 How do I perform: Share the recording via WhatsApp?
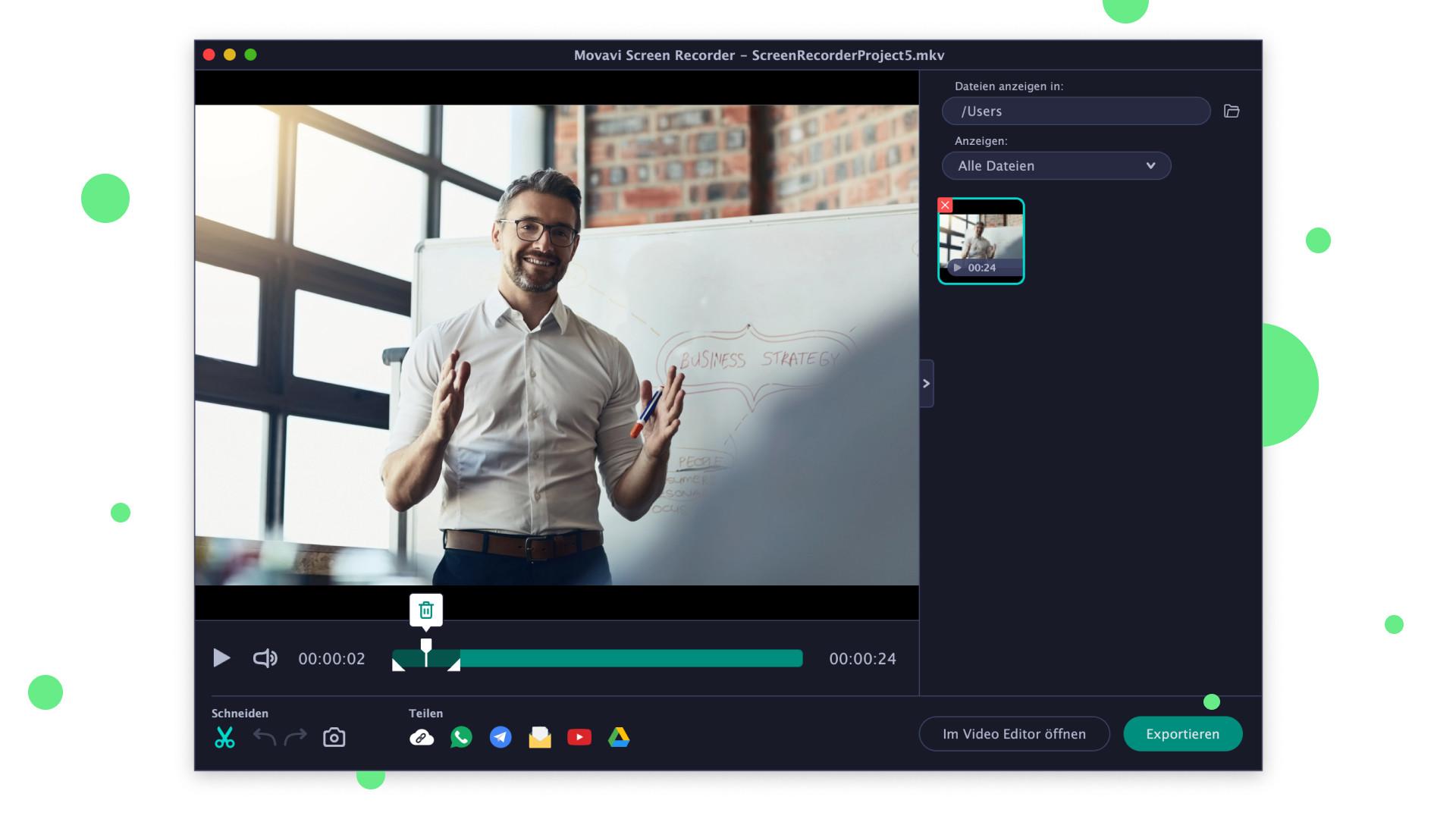(x=461, y=736)
